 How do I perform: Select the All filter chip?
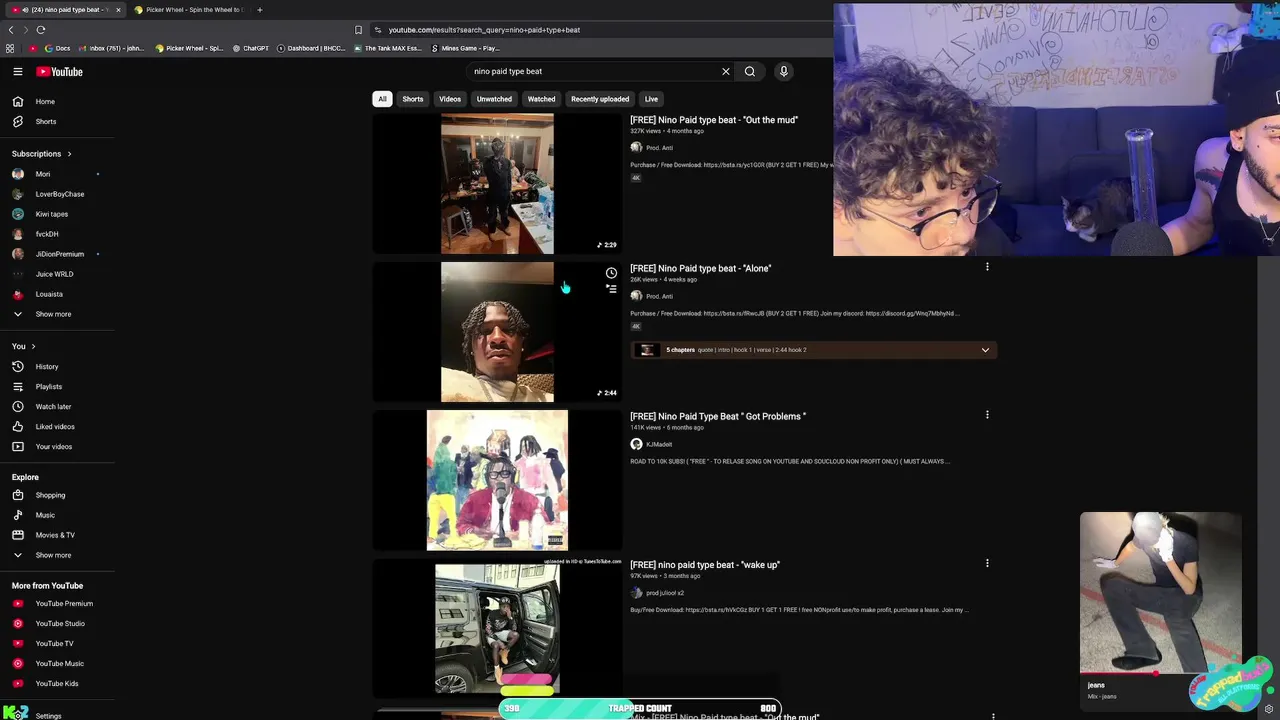click(382, 99)
